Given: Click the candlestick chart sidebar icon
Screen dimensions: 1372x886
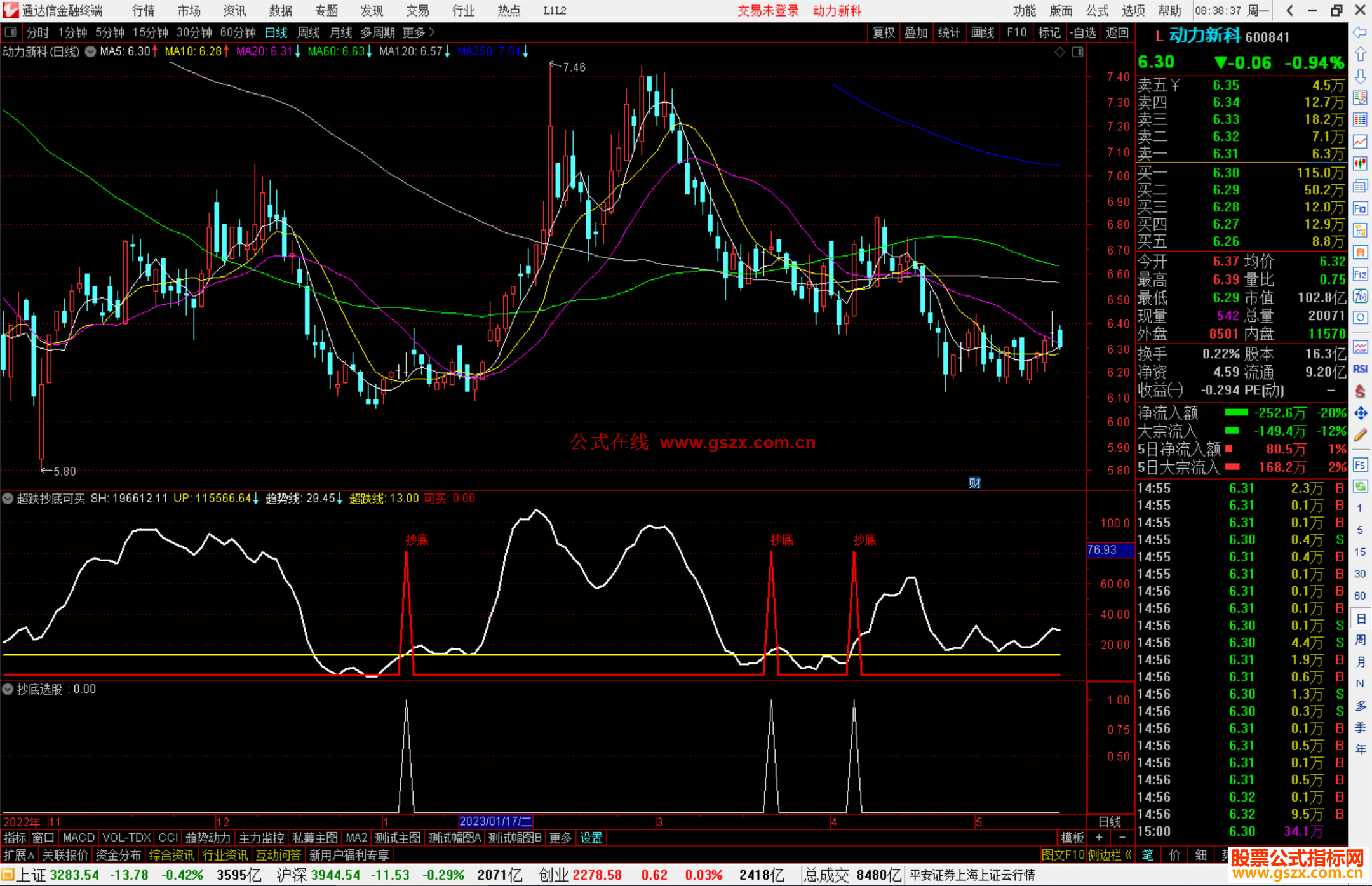Looking at the screenshot, I should pos(1360,164).
